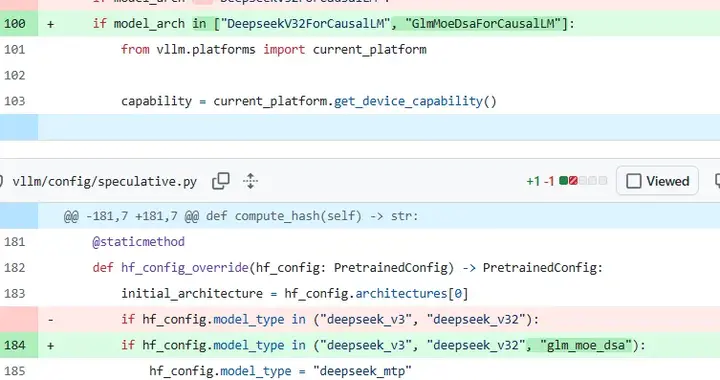Select line number 103

pos(15,101)
